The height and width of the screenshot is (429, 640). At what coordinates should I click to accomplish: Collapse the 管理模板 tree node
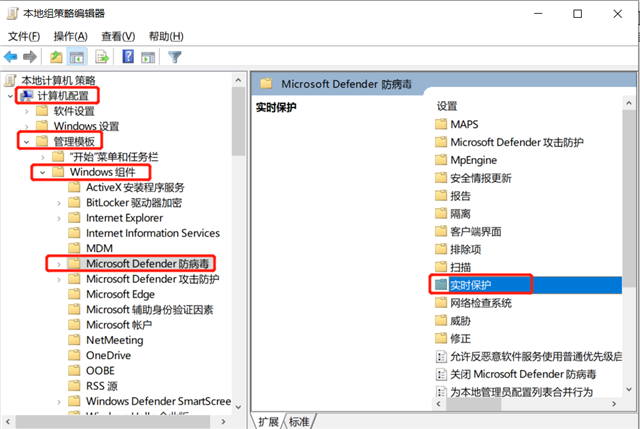coord(25,142)
